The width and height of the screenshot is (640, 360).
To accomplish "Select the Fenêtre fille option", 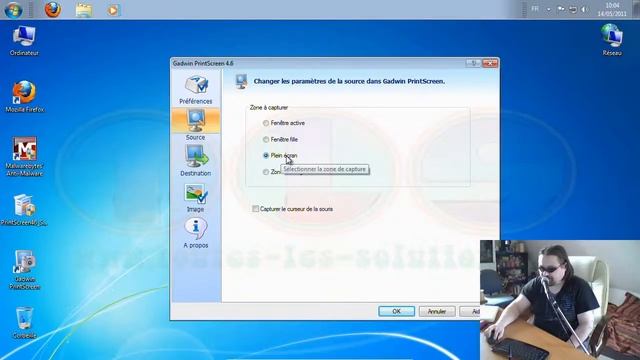I will (x=266, y=140).
